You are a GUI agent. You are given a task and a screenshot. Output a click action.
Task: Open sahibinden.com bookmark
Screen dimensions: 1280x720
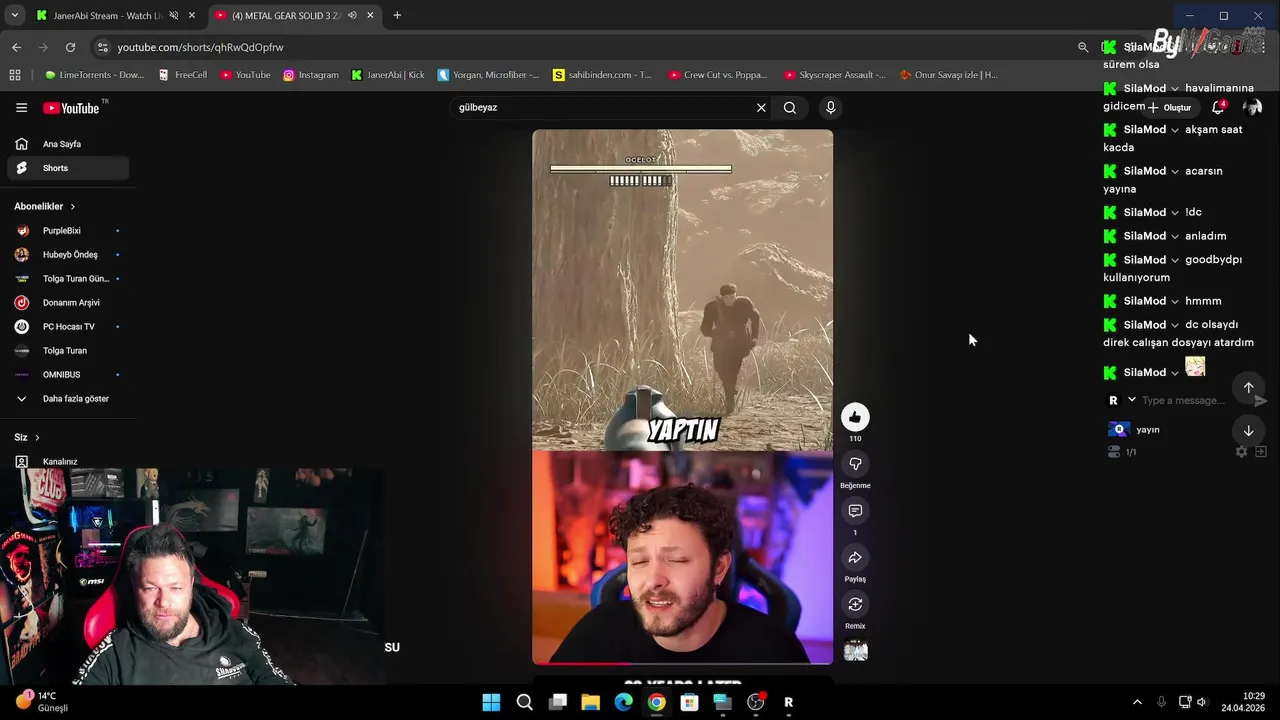click(602, 75)
